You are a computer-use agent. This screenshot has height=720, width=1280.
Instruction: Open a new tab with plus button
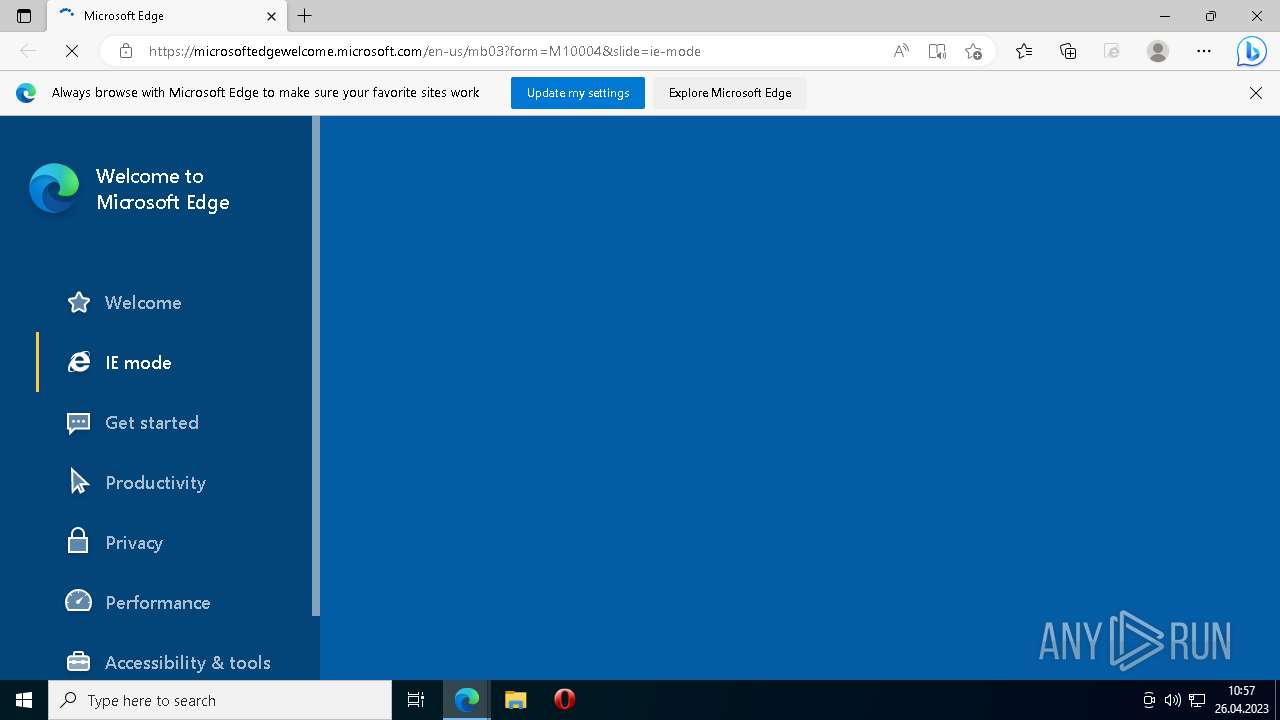[305, 16]
